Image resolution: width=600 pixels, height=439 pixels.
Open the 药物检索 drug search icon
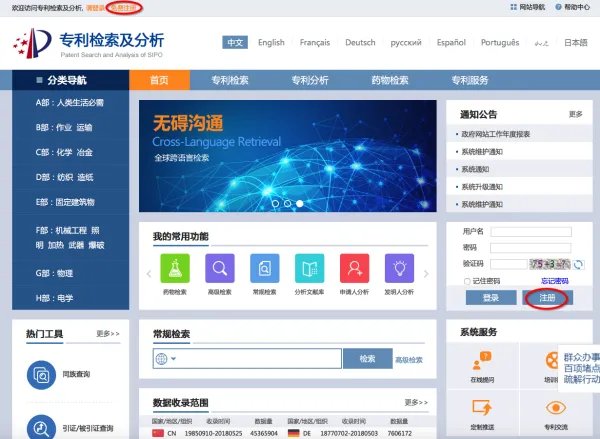point(174,268)
